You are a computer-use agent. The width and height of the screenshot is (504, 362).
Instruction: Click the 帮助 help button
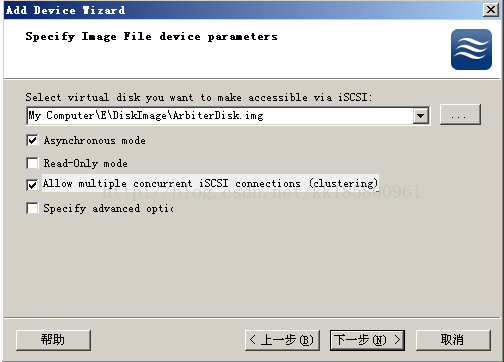click(53, 340)
